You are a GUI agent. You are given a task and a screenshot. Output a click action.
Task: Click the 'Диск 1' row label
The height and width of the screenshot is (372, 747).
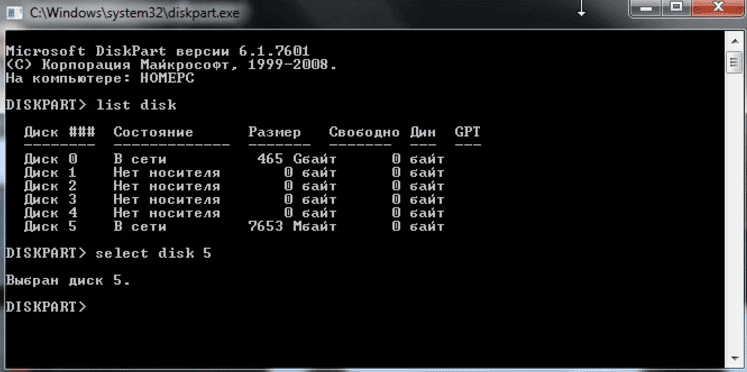[50, 172]
